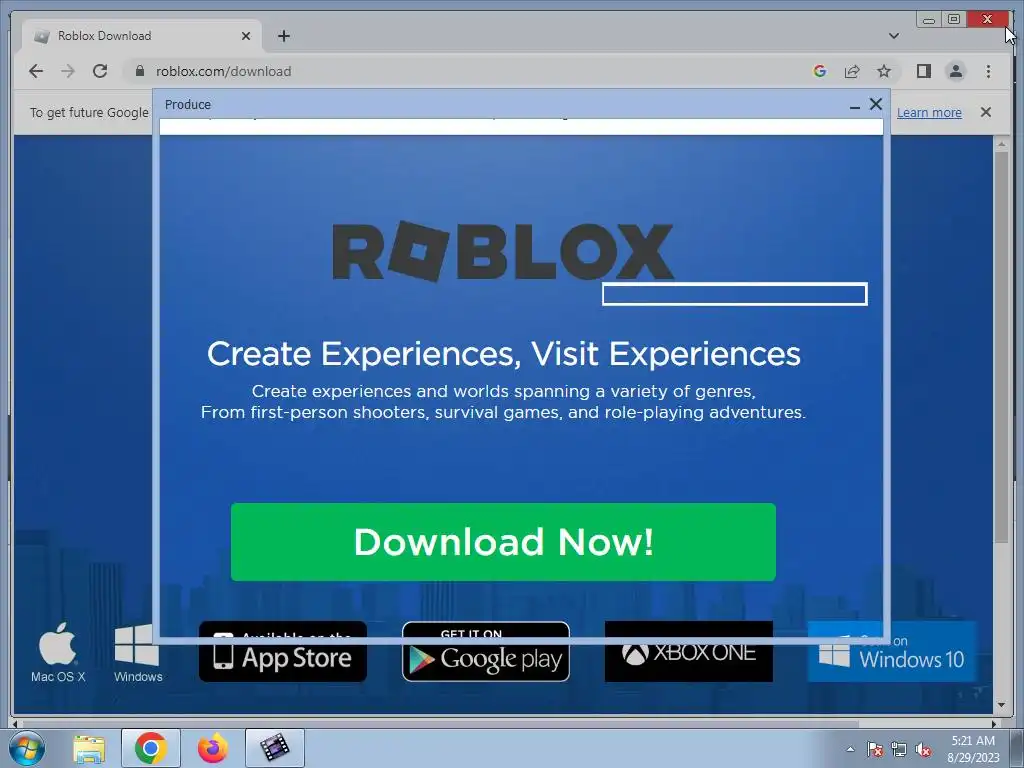This screenshot has width=1024, height=768.
Task: Click the Roblox logo
Action: (x=503, y=251)
